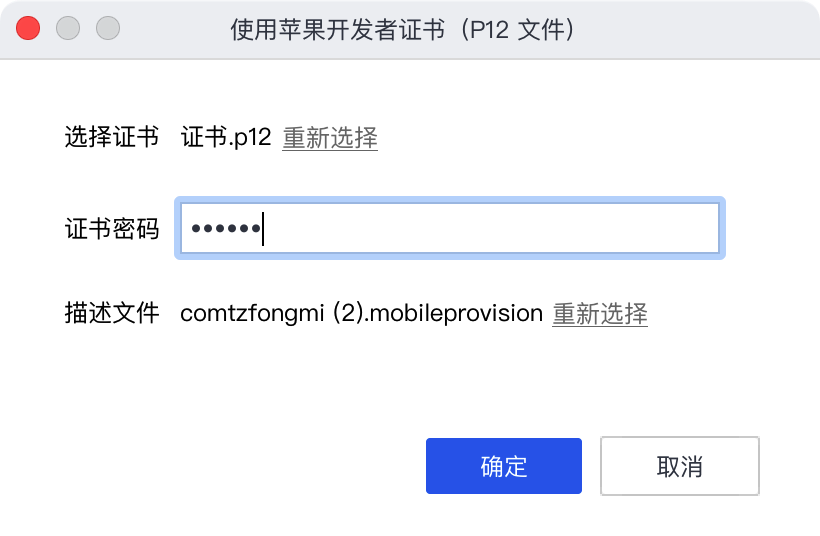Click the 证书密码 label
The image size is (820, 536).
point(112,229)
